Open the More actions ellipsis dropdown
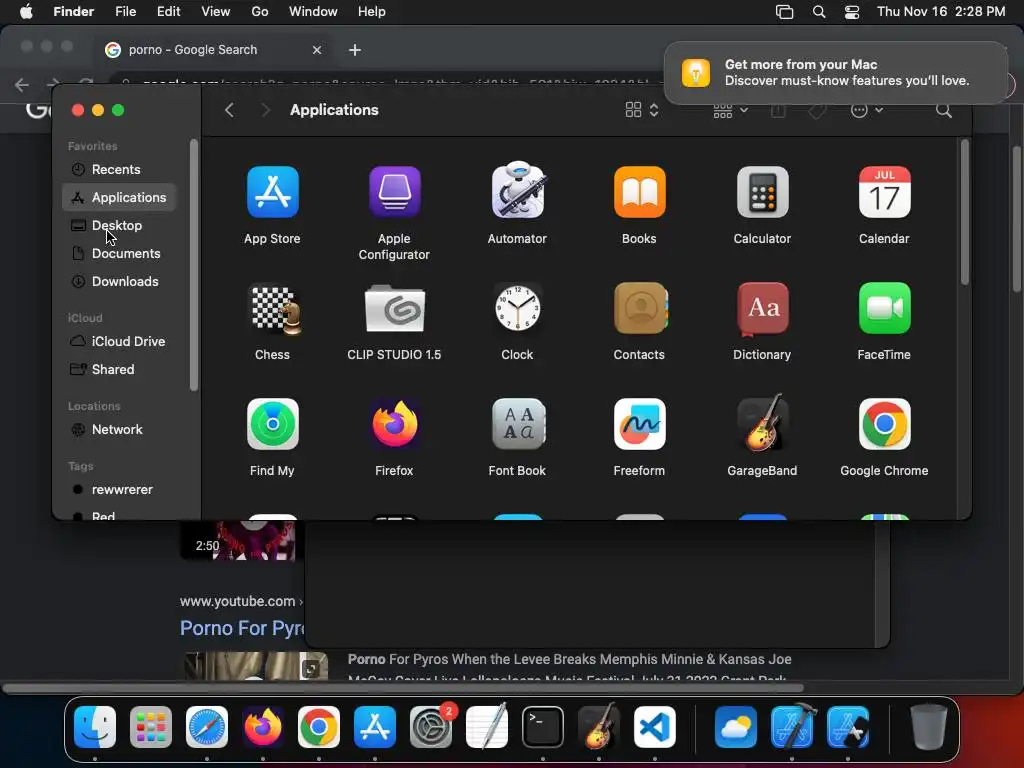 tap(867, 110)
